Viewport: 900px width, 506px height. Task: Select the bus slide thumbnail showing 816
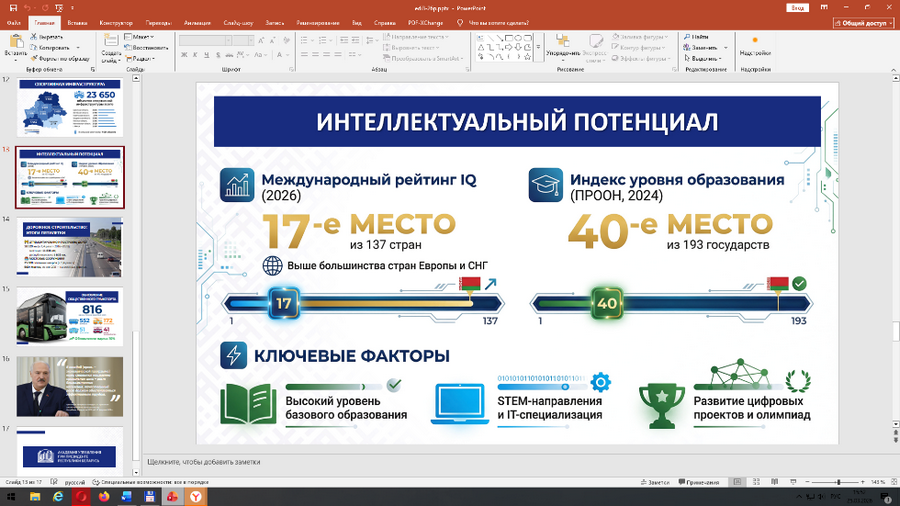[69, 316]
